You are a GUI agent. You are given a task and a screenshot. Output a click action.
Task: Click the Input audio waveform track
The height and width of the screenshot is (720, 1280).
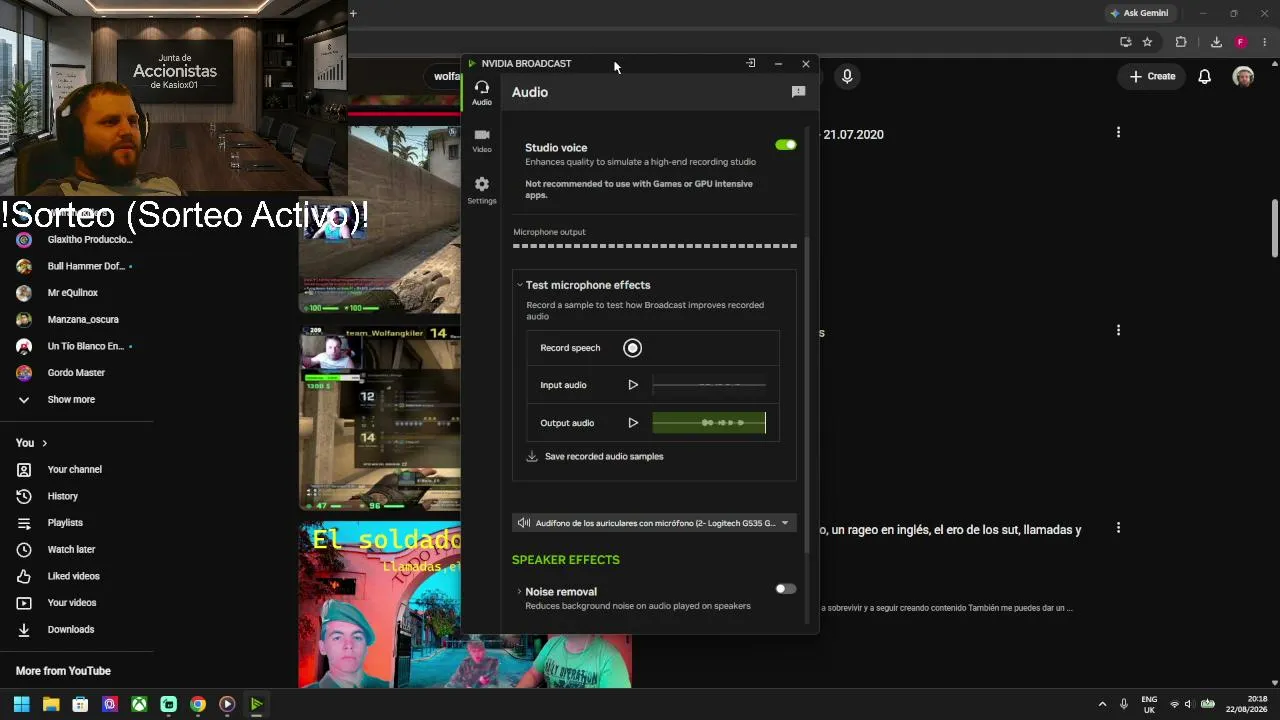pos(709,385)
